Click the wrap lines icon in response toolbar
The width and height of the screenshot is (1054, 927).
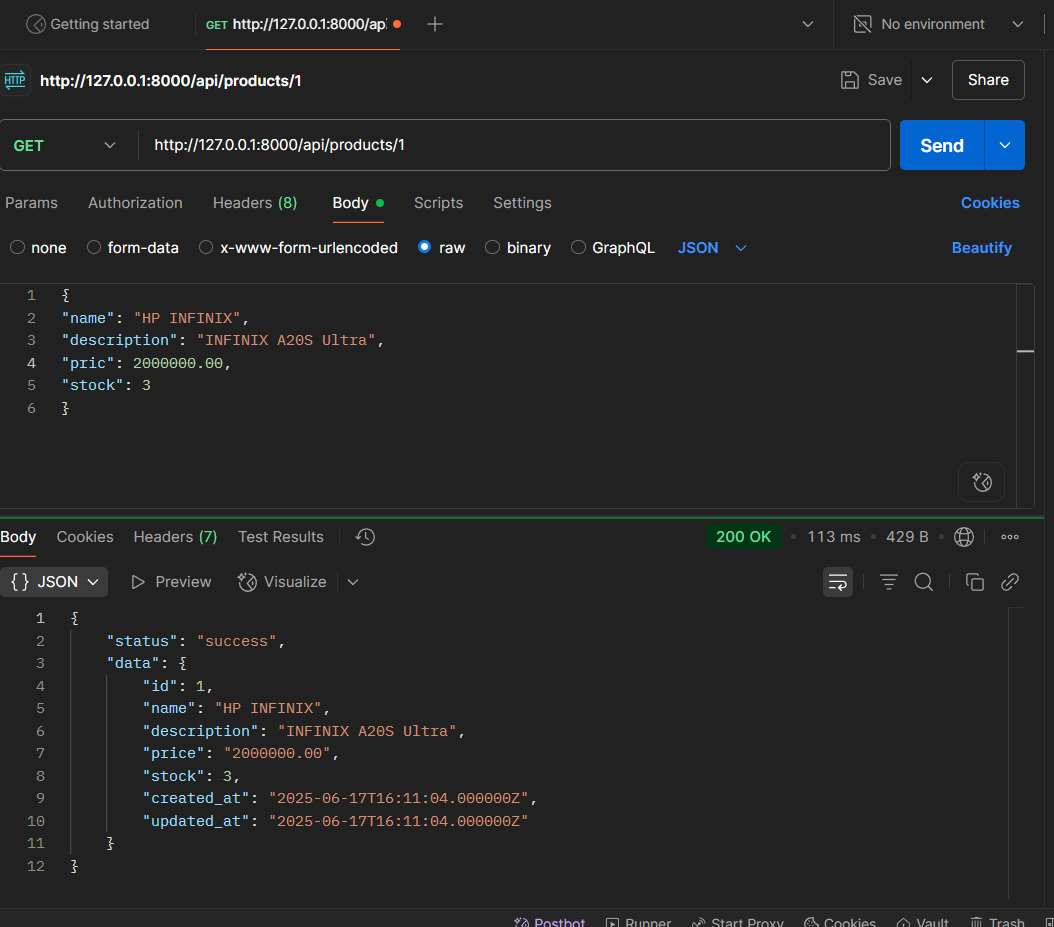coord(837,582)
